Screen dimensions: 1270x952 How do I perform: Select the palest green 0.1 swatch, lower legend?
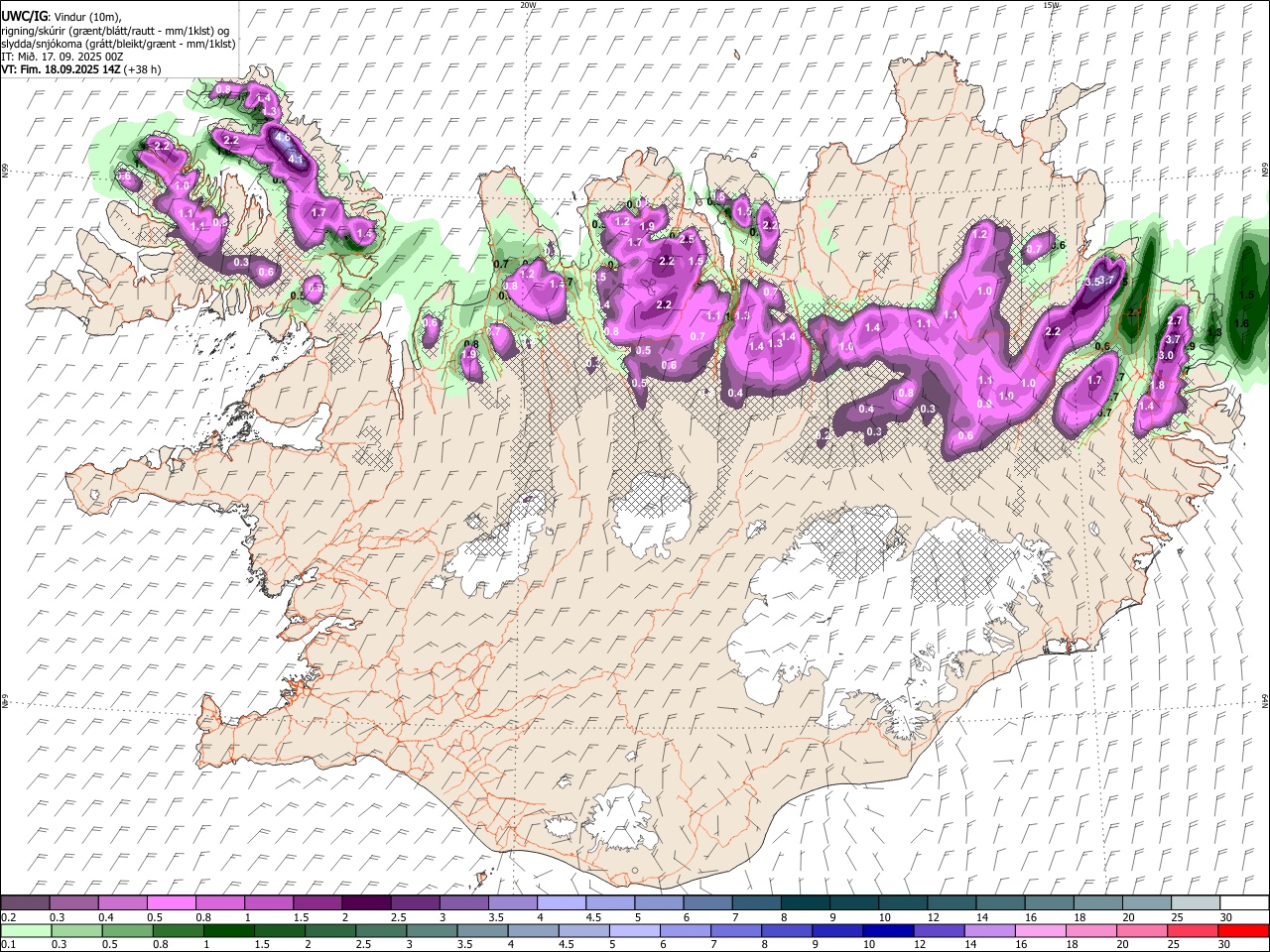click(26, 930)
